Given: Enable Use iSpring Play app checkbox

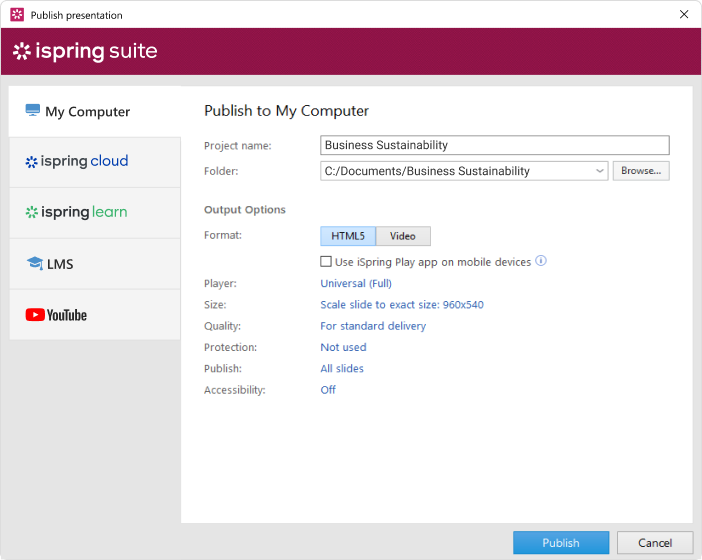Looking at the screenshot, I should pos(326,262).
